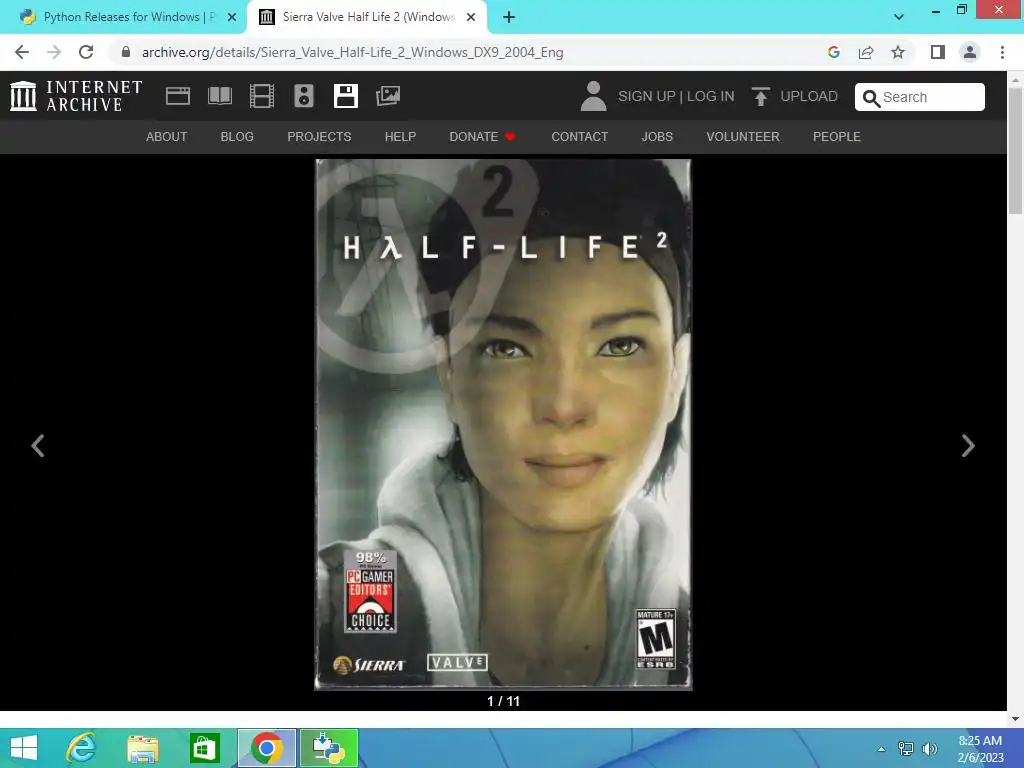
Task: Show hidden tray icons arrow
Action: (x=882, y=749)
